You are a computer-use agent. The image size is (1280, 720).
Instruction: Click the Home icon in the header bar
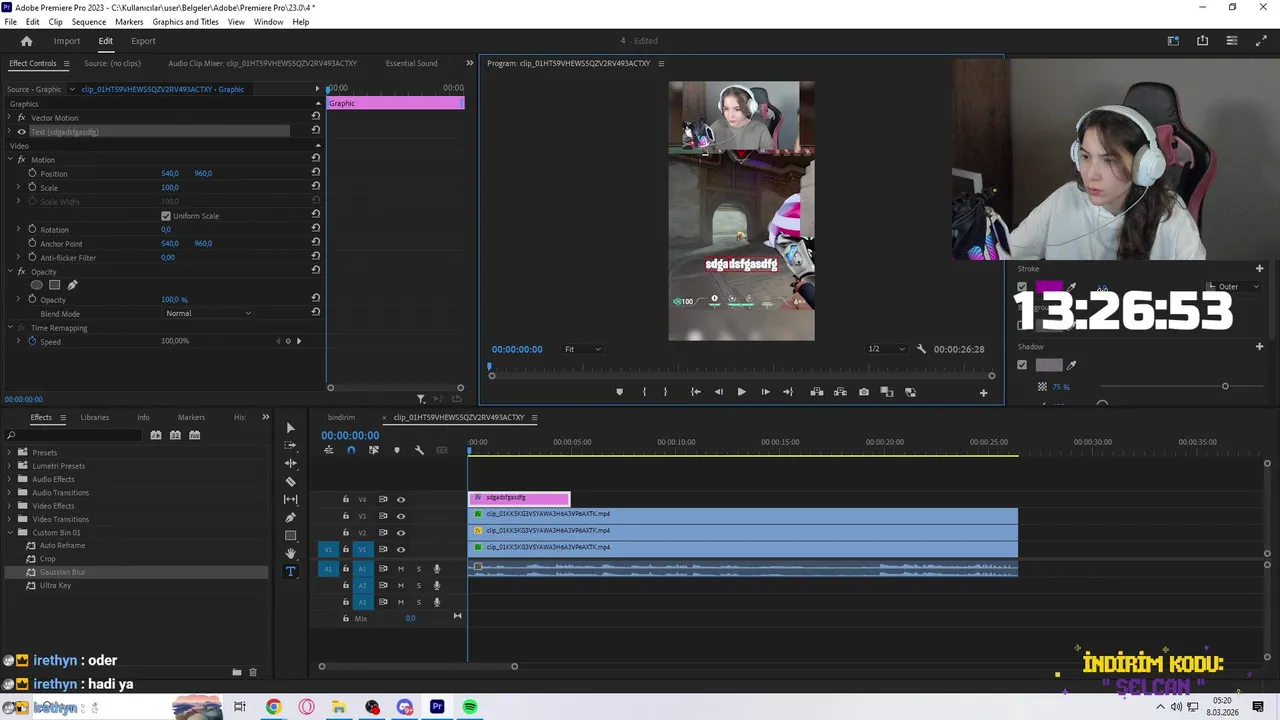coord(27,41)
